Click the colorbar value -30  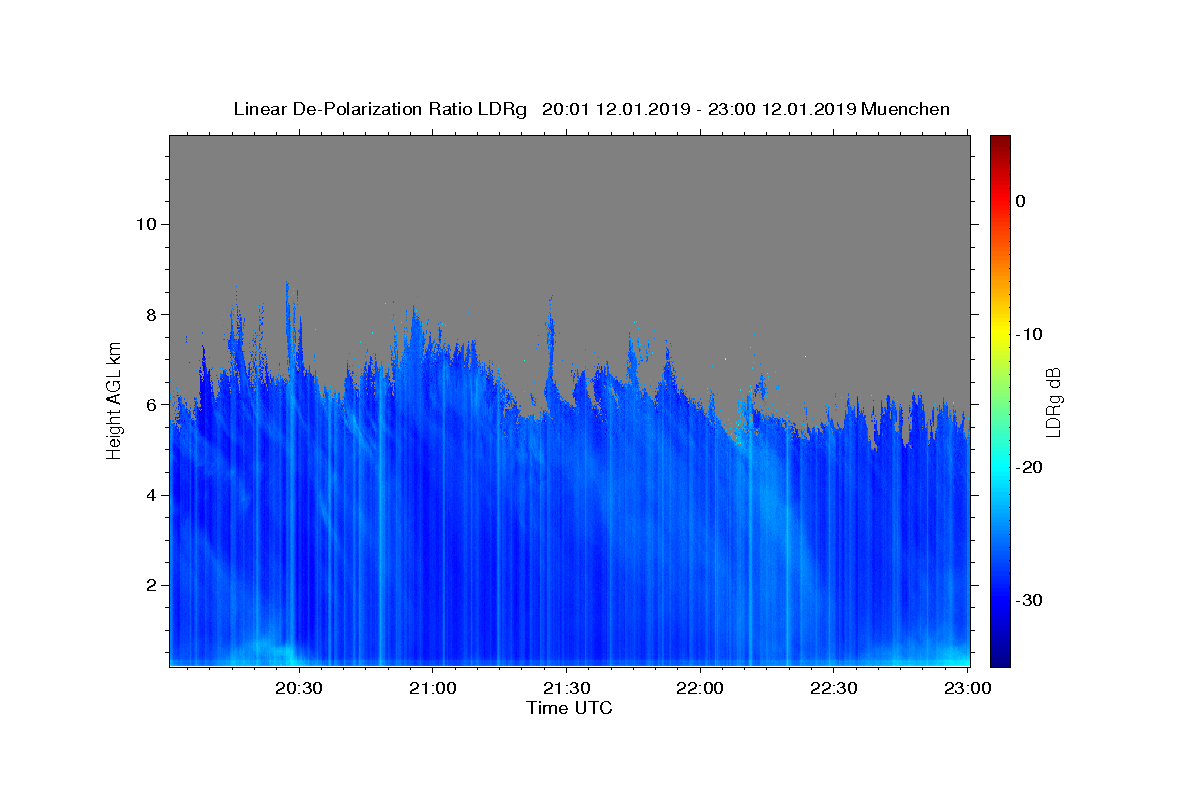click(1030, 600)
